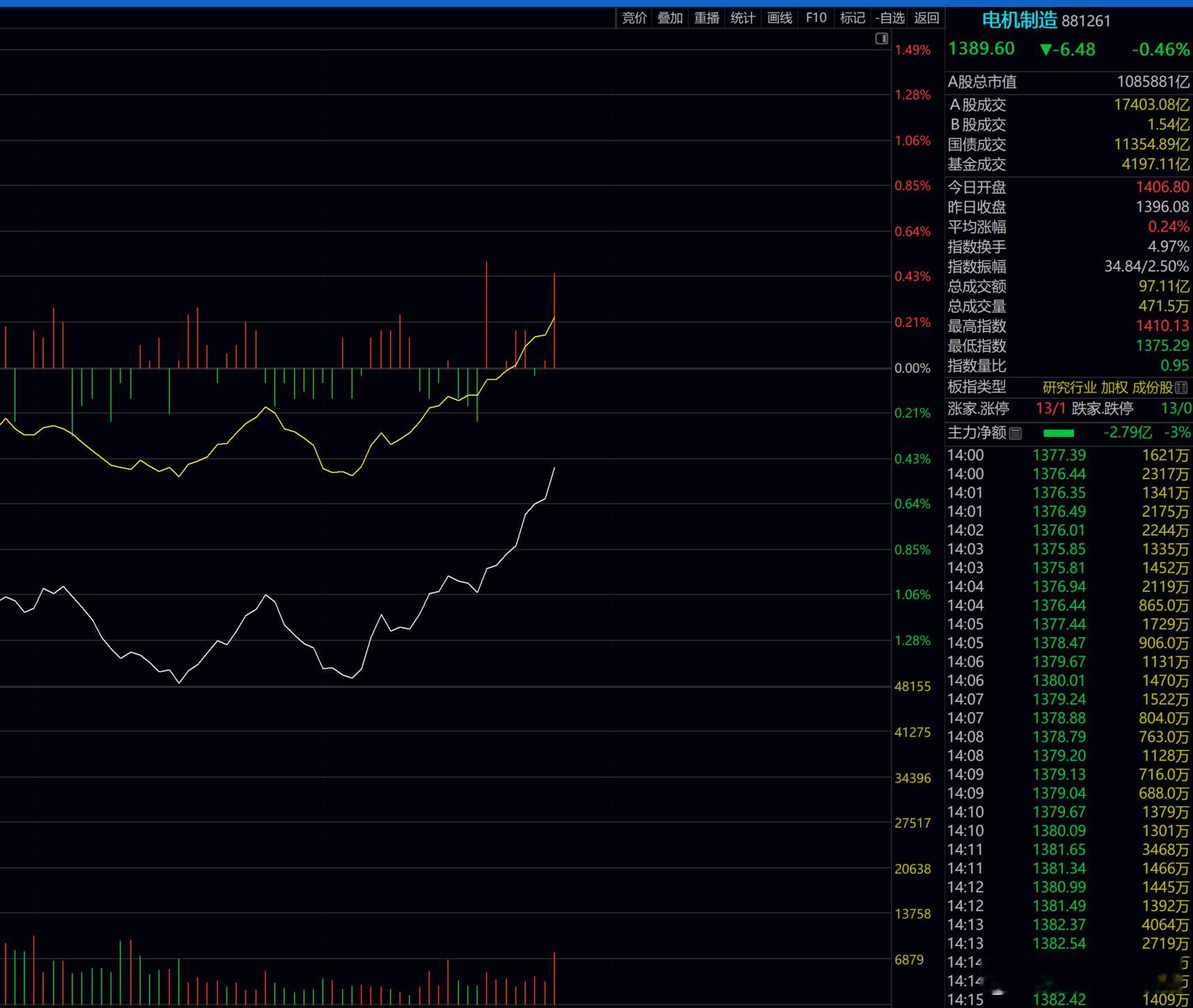Click the 最低指数 value 1375.29

pyautogui.click(x=1162, y=346)
